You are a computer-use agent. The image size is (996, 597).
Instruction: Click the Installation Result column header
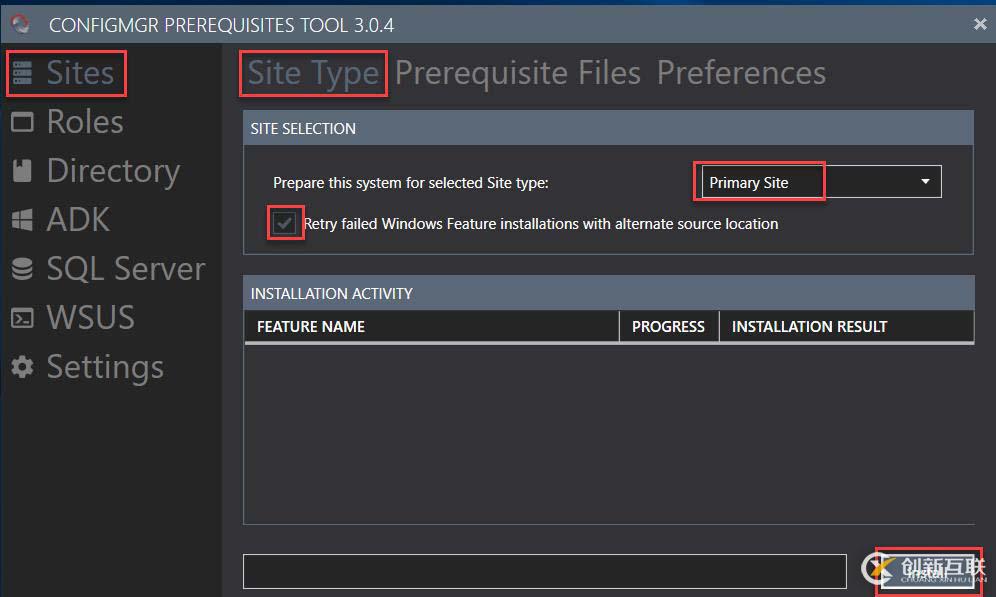tap(809, 327)
